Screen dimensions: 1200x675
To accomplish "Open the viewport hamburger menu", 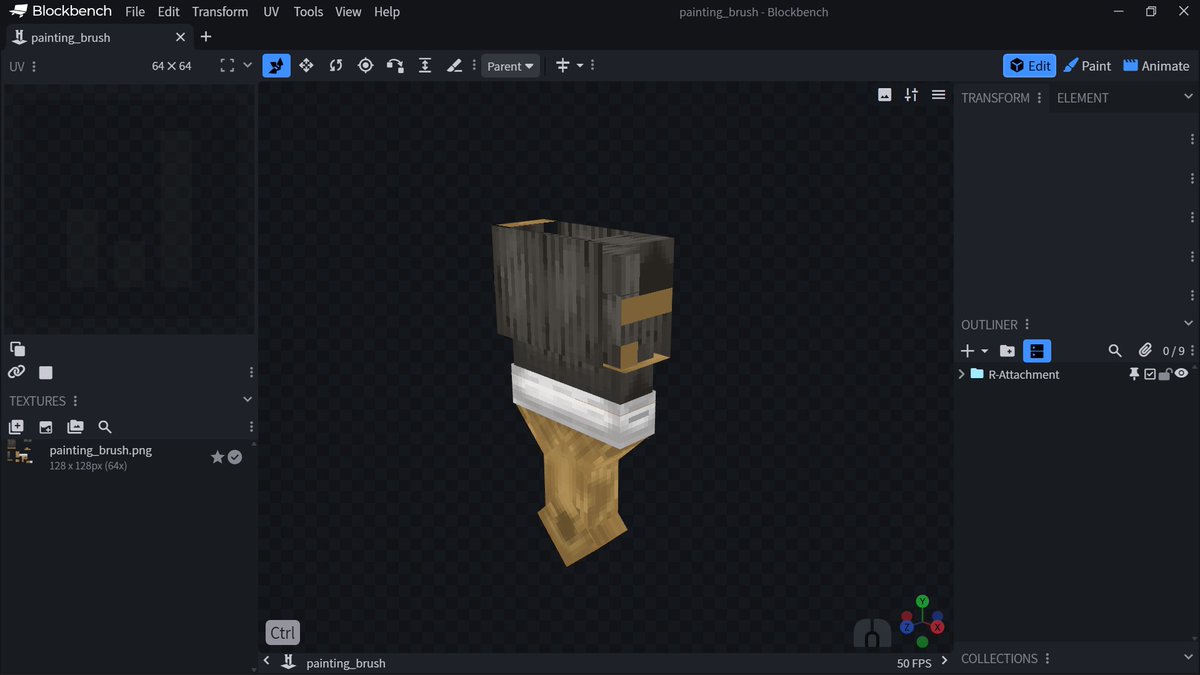I will (x=938, y=94).
